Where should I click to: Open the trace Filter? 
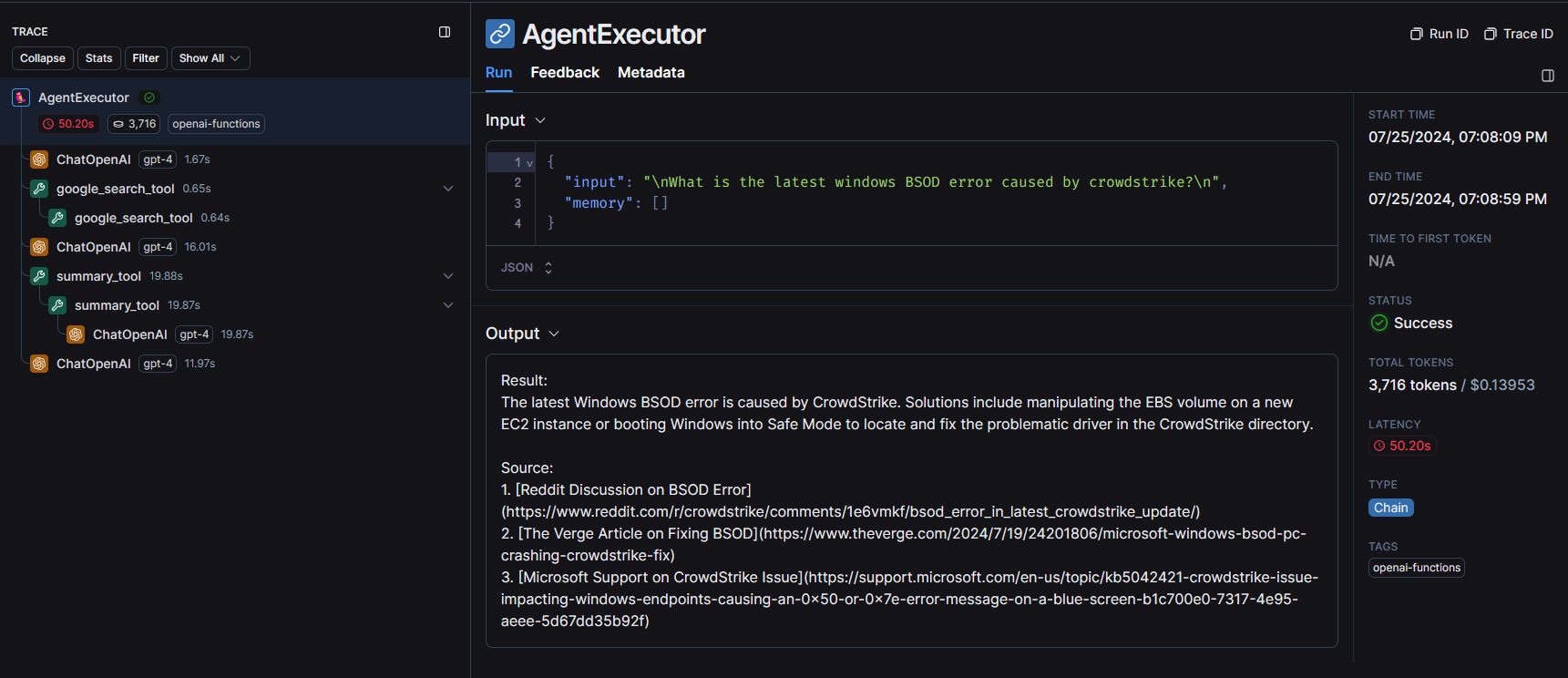coord(146,58)
